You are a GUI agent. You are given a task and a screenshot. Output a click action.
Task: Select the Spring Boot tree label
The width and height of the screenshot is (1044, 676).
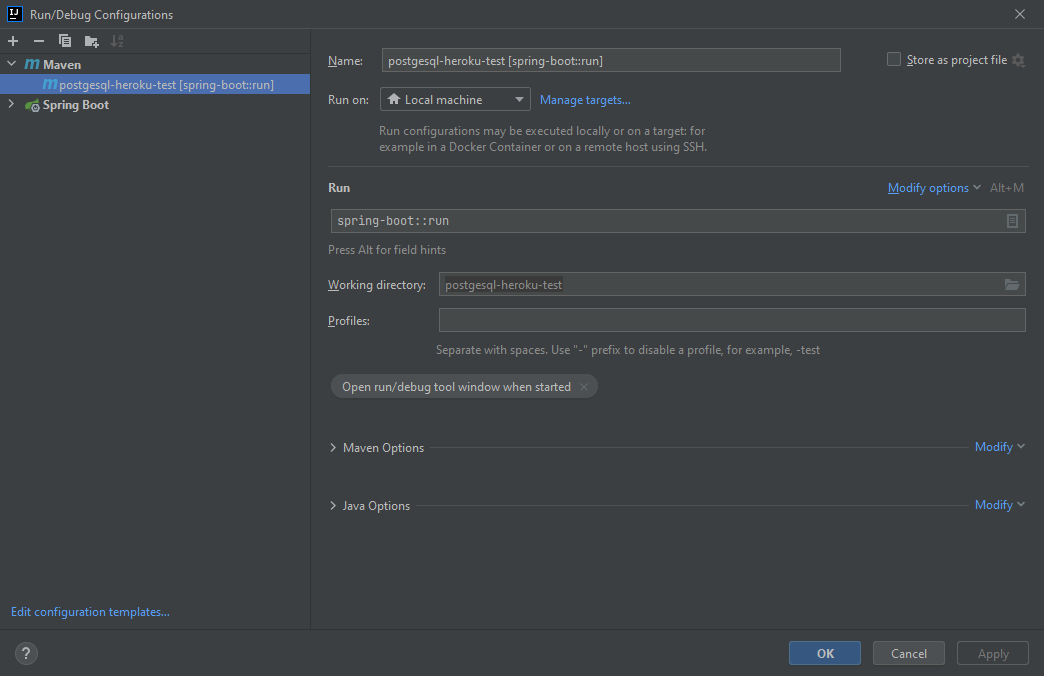pos(76,105)
